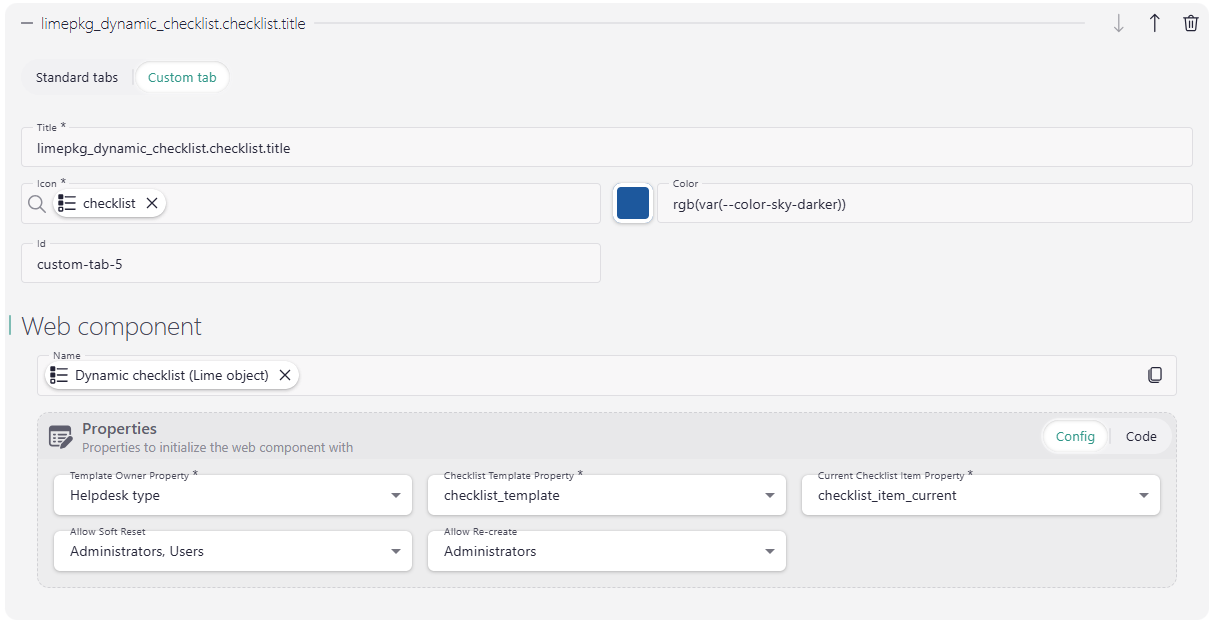Click Properties description text

217,448
